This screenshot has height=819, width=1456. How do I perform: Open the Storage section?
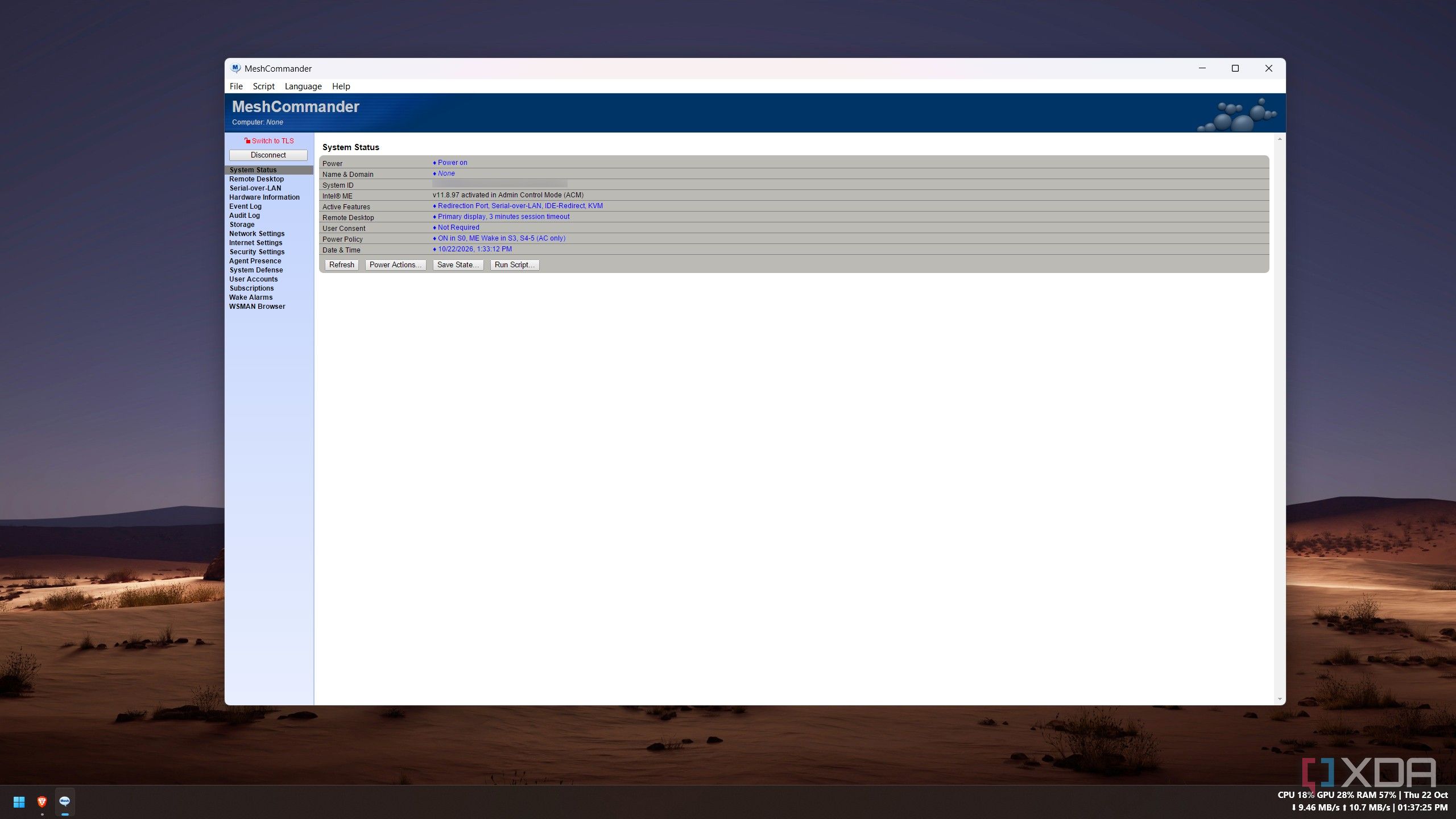242,225
